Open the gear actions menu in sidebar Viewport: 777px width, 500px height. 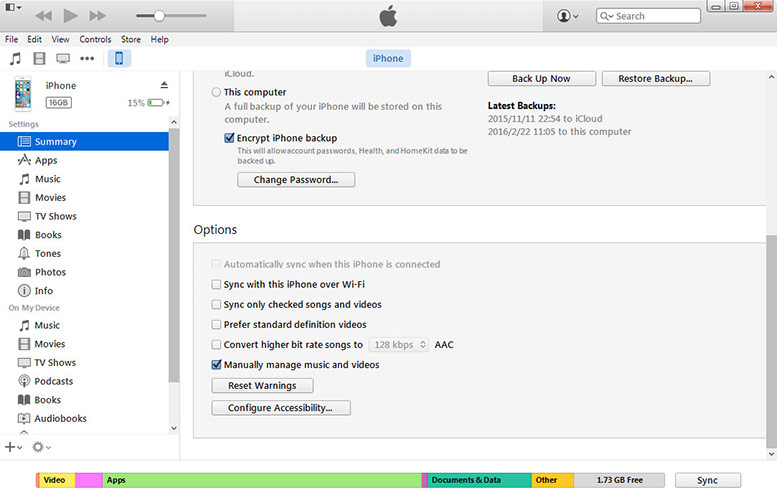coord(41,447)
